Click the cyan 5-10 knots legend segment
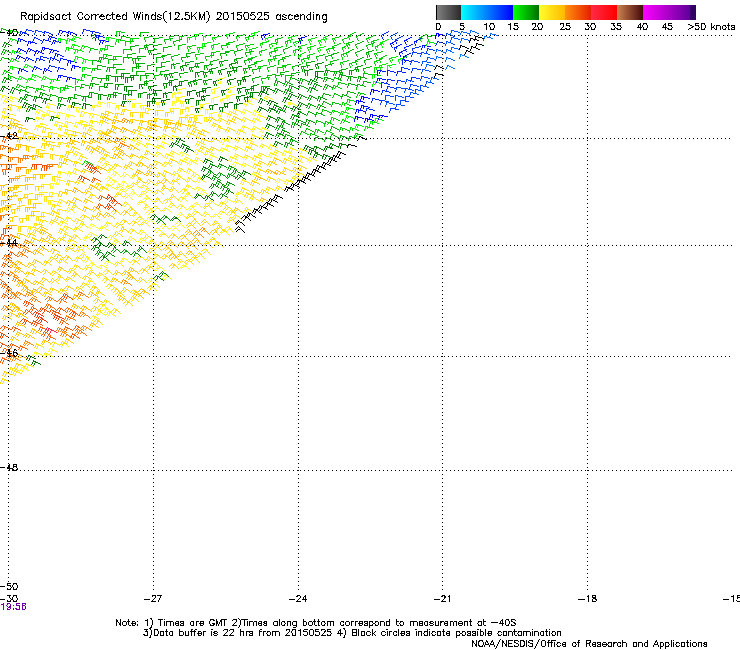The width and height of the screenshot is (740, 650). [x=473, y=12]
